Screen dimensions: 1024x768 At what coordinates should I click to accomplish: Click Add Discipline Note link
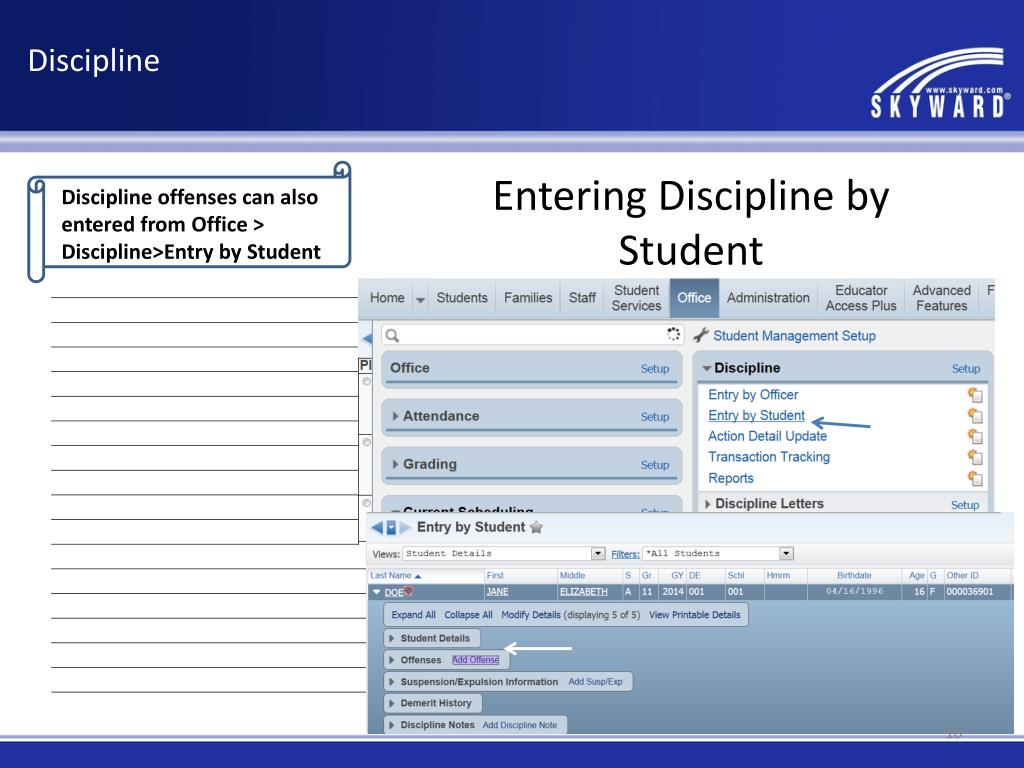[x=519, y=725]
